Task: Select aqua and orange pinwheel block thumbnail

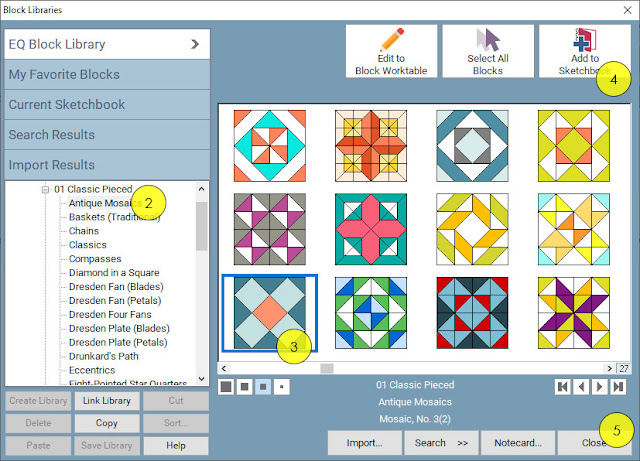Action: [269, 146]
